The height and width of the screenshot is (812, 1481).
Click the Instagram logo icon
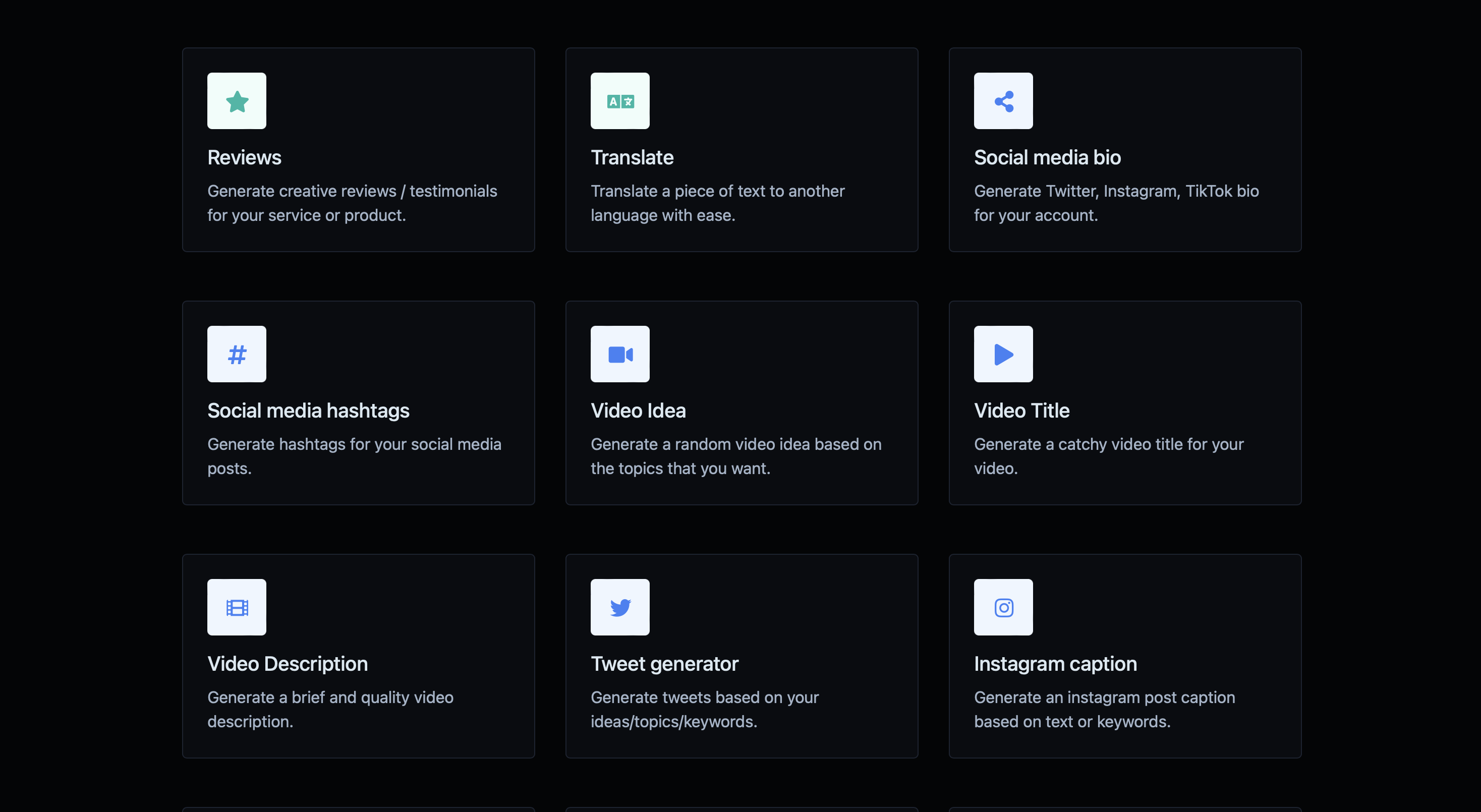[x=1003, y=607]
